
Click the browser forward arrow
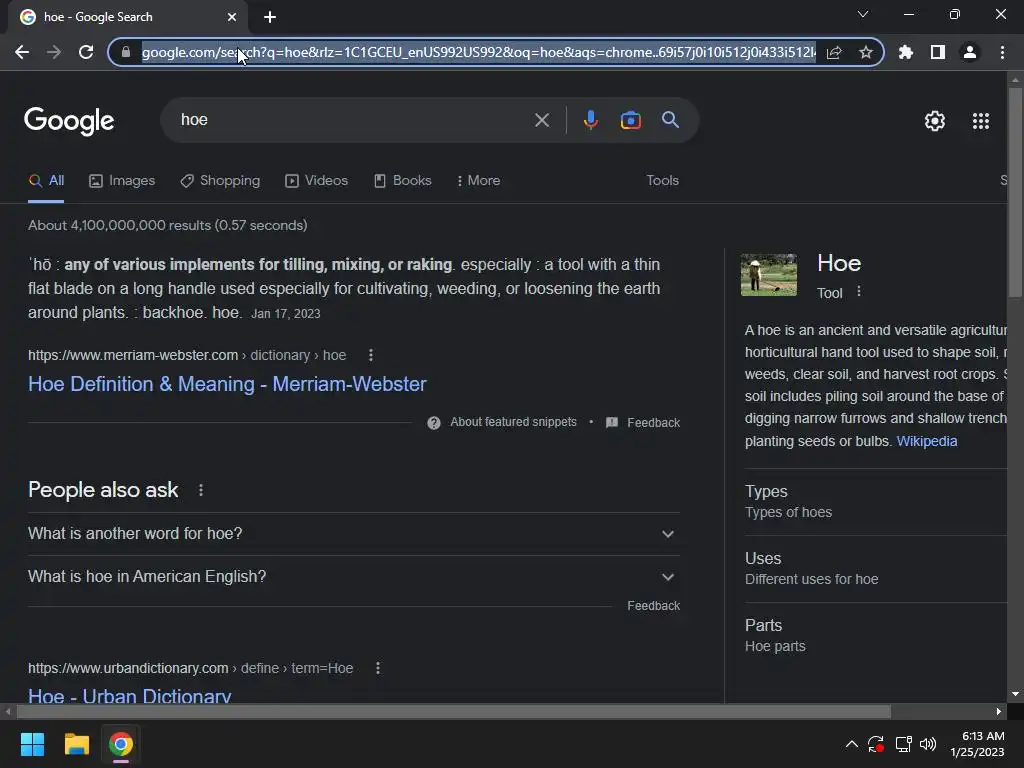click(x=54, y=52)
